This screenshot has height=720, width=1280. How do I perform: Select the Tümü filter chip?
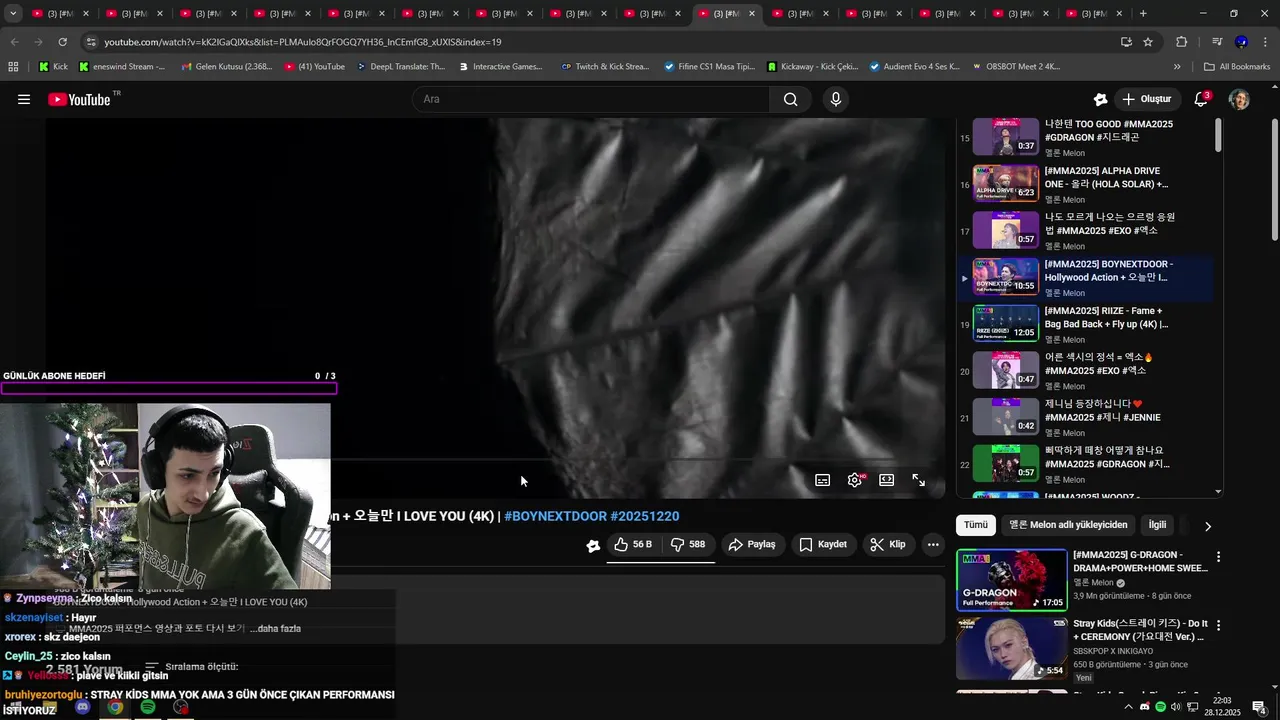pos(975,525)
